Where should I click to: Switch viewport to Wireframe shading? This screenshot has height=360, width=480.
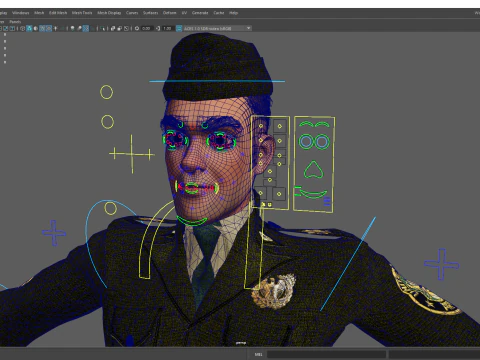tap(22, 28)
